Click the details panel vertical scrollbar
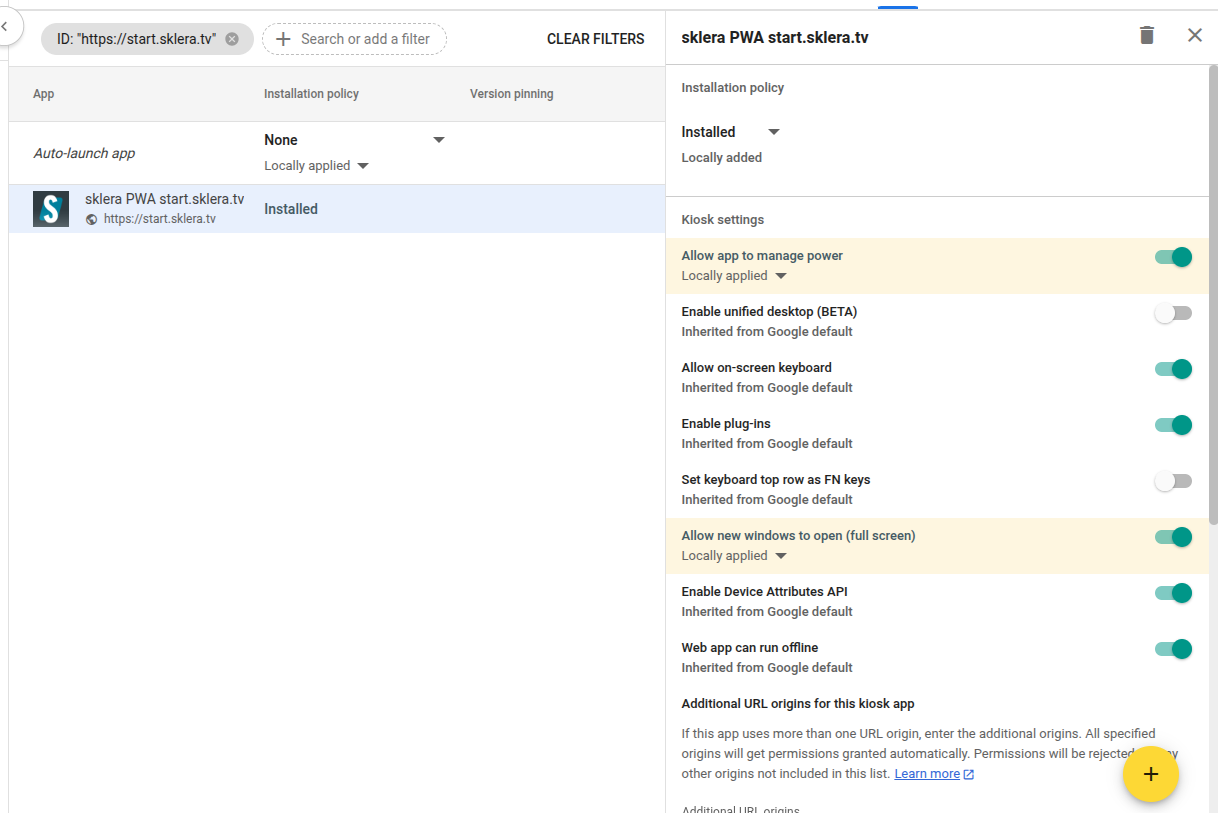The width and height of the screenshot is (1218, 813). 1213,295
